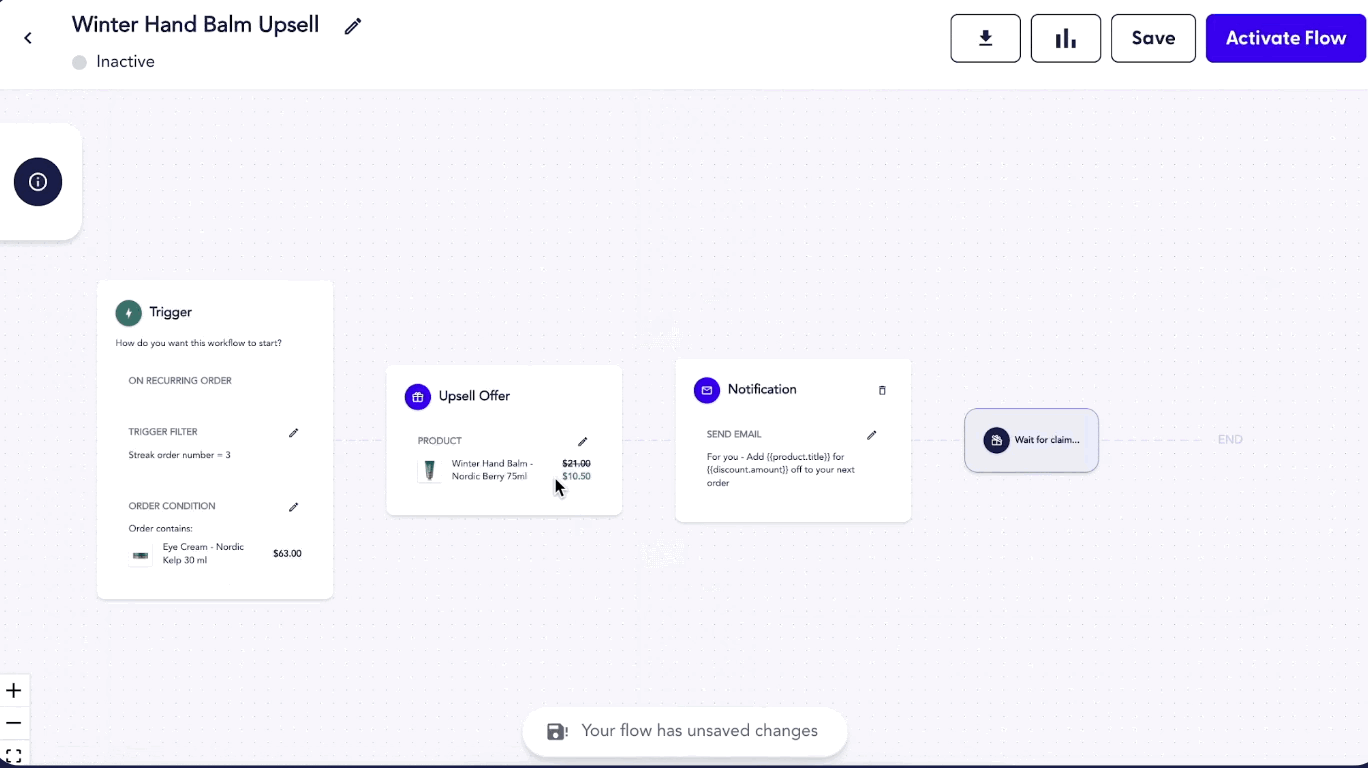This screenshot has height=768, width=1368.
Task: Edit the Trigger Filter pencil icon
Action: [x=293, y=433]
